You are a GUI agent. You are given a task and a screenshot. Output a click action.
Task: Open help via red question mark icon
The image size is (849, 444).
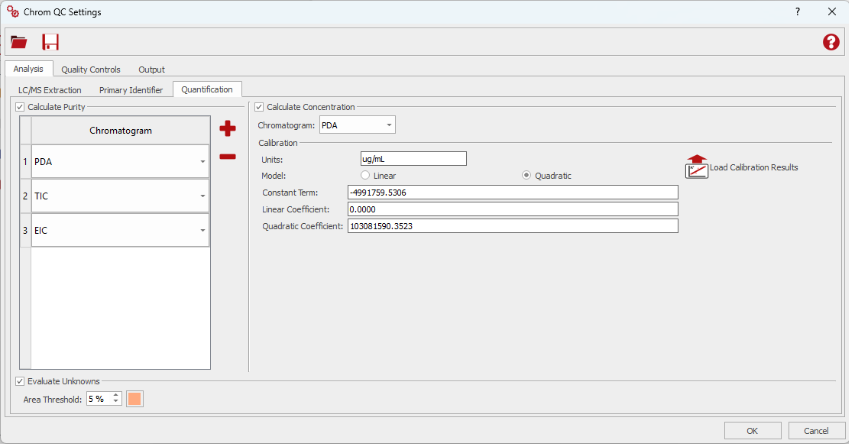[x=830, y=42]
